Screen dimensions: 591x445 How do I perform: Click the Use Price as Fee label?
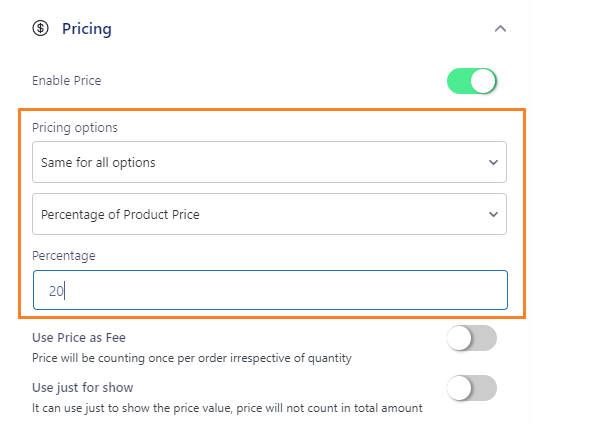79,338
